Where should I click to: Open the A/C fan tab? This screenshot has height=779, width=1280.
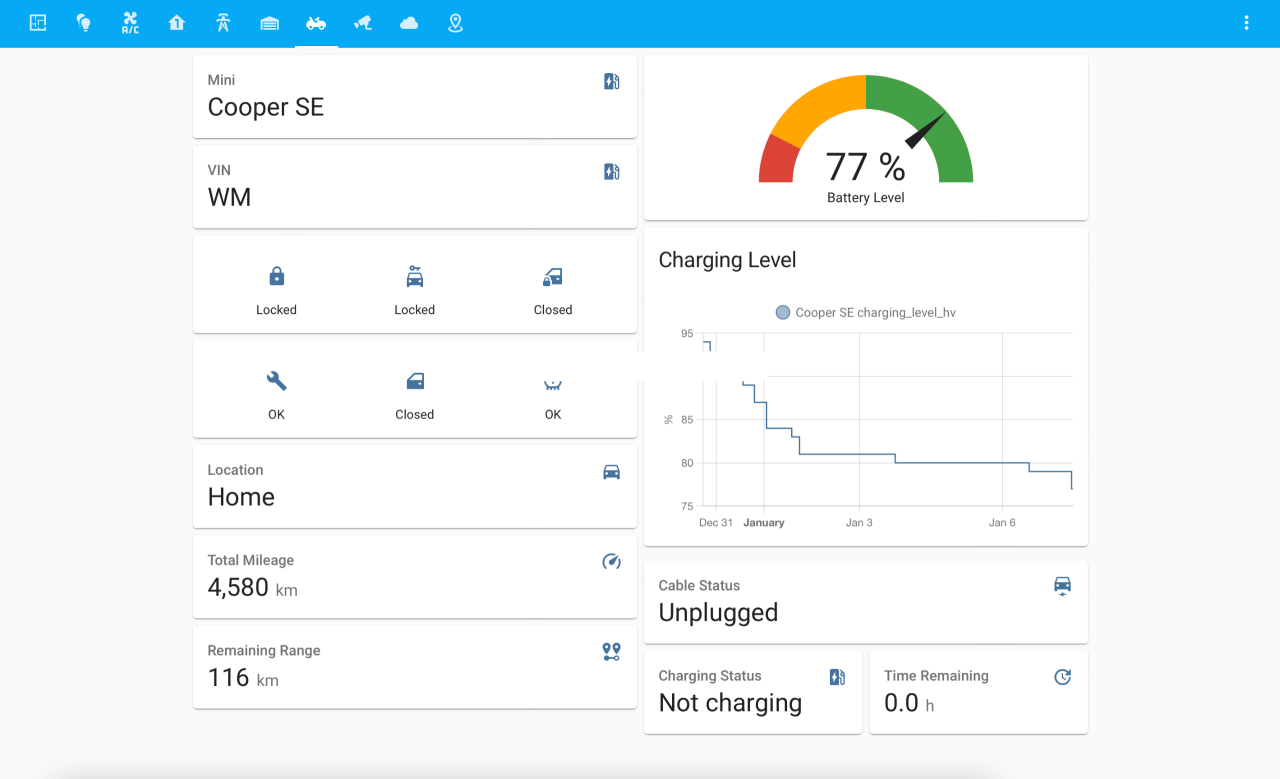click(130, 23)
